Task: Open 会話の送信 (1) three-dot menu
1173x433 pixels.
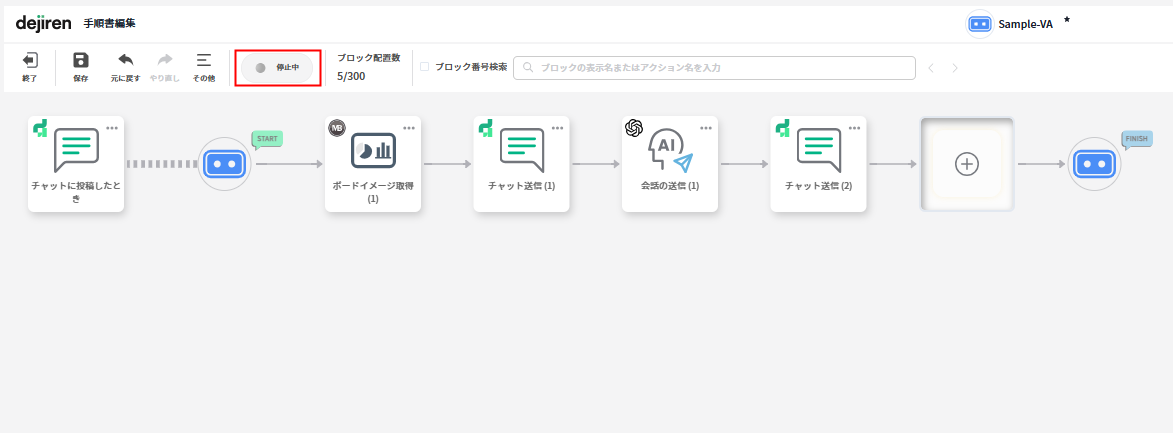Action: [706, 127]
